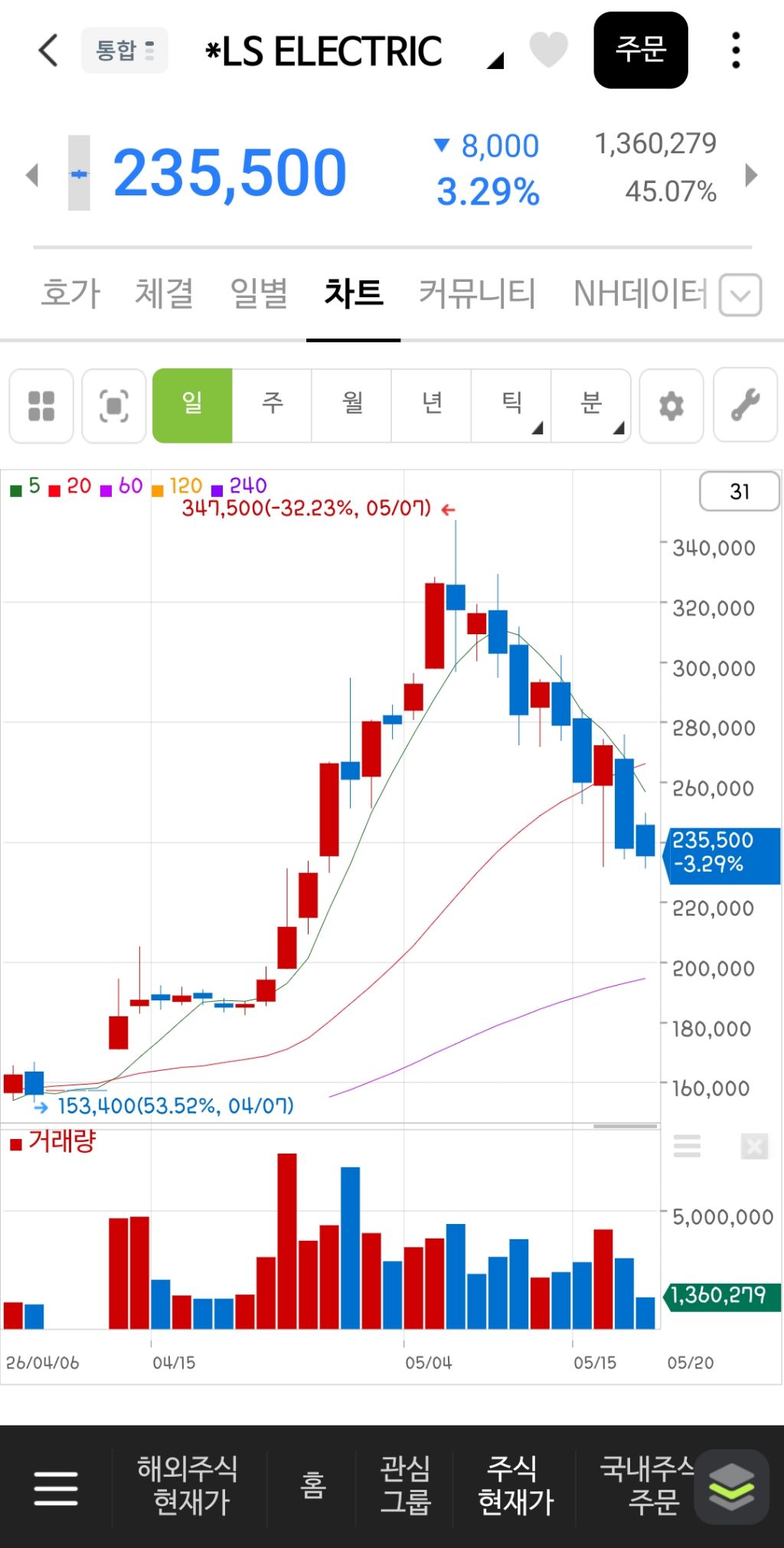Open chart settings gear icon

[x=671, y=406]
